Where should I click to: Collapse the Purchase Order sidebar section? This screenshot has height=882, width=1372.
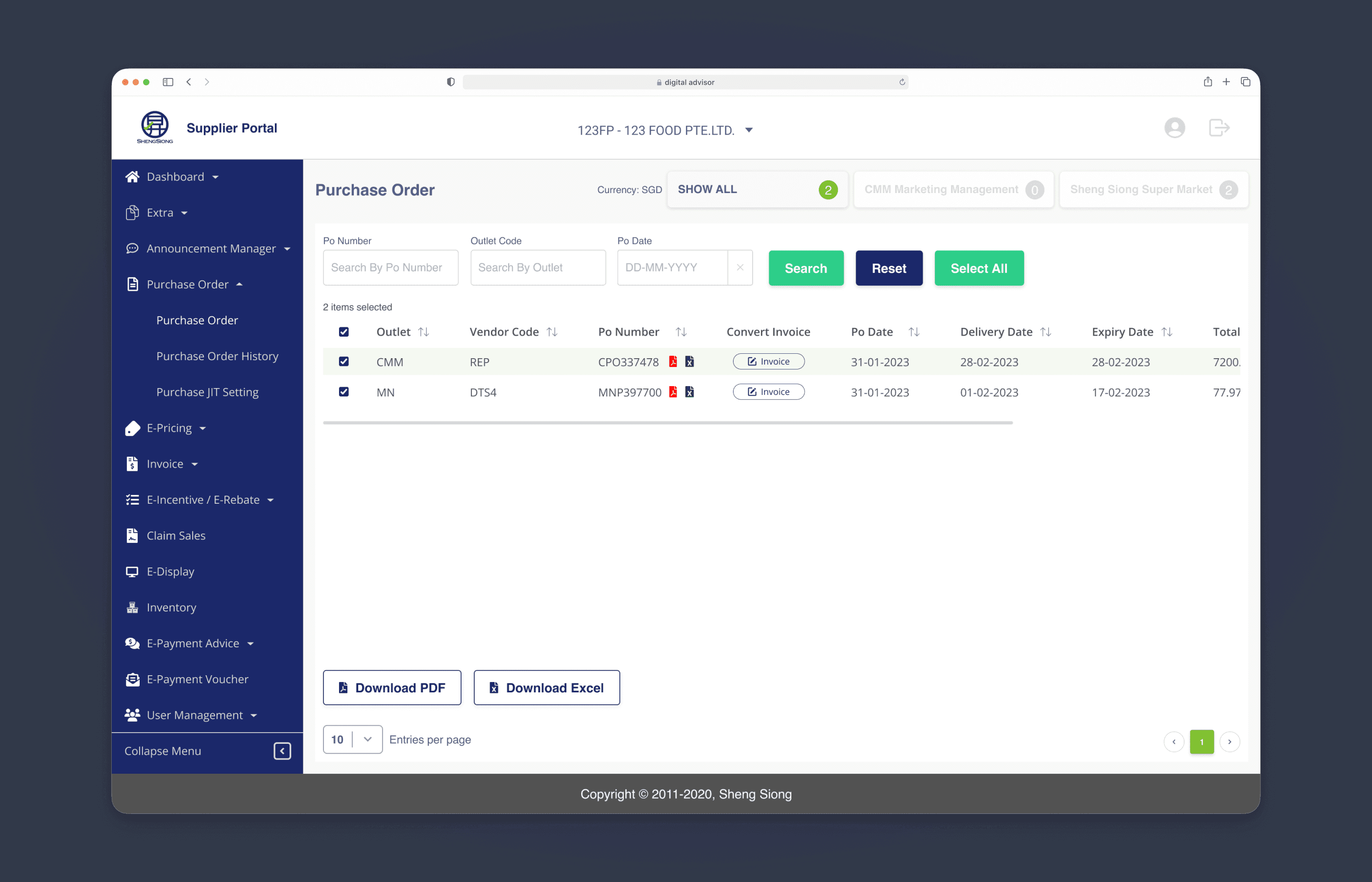[239, 285]
